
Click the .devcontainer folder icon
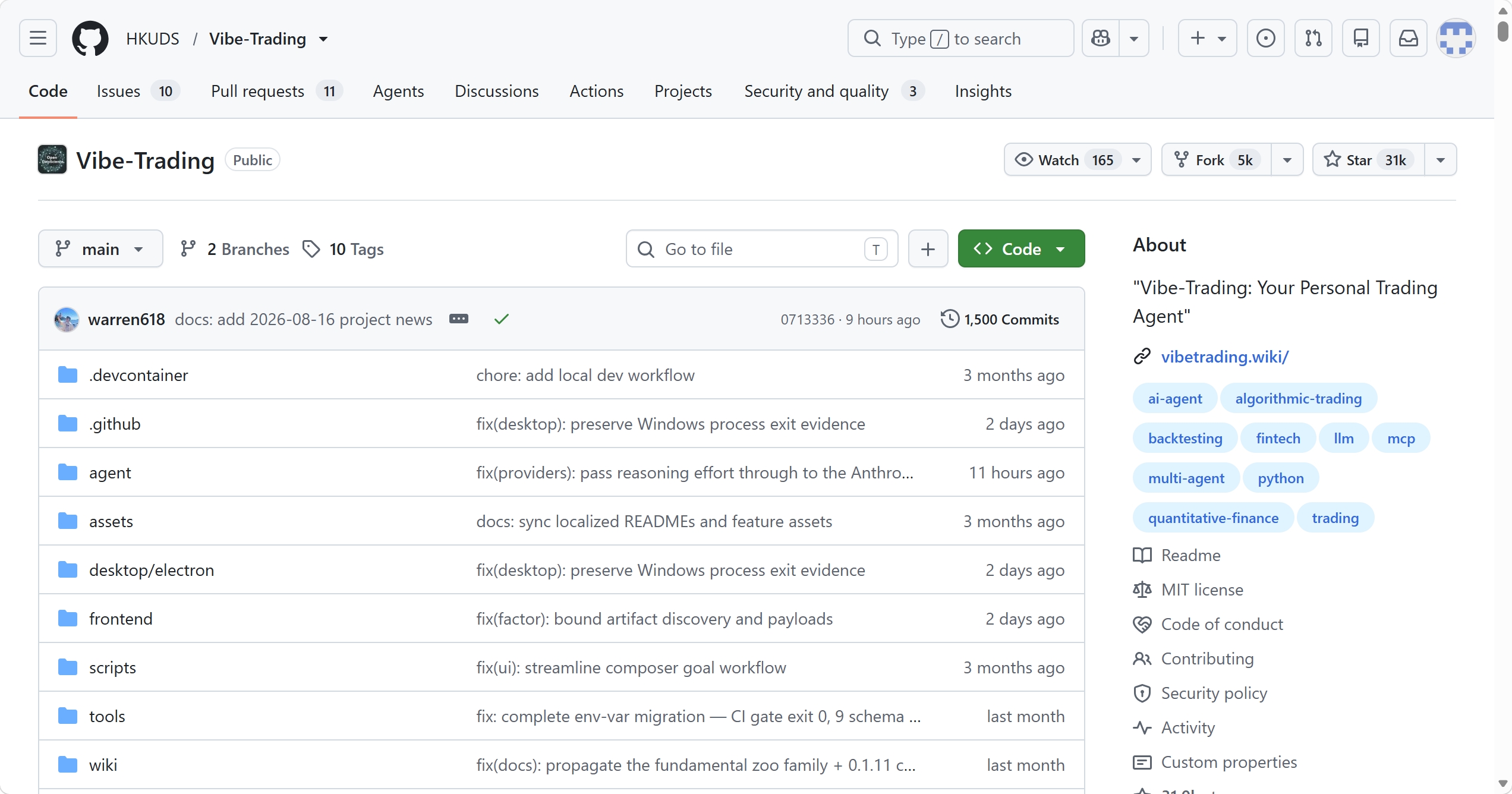point(68,375)
